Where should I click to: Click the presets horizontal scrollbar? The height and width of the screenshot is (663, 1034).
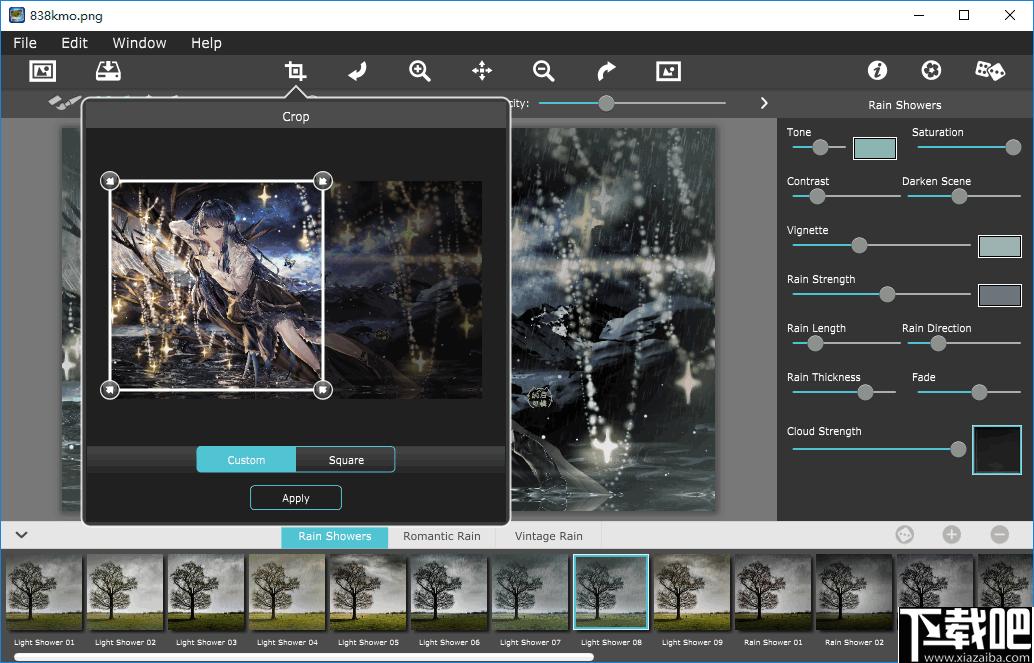(303, 657)
